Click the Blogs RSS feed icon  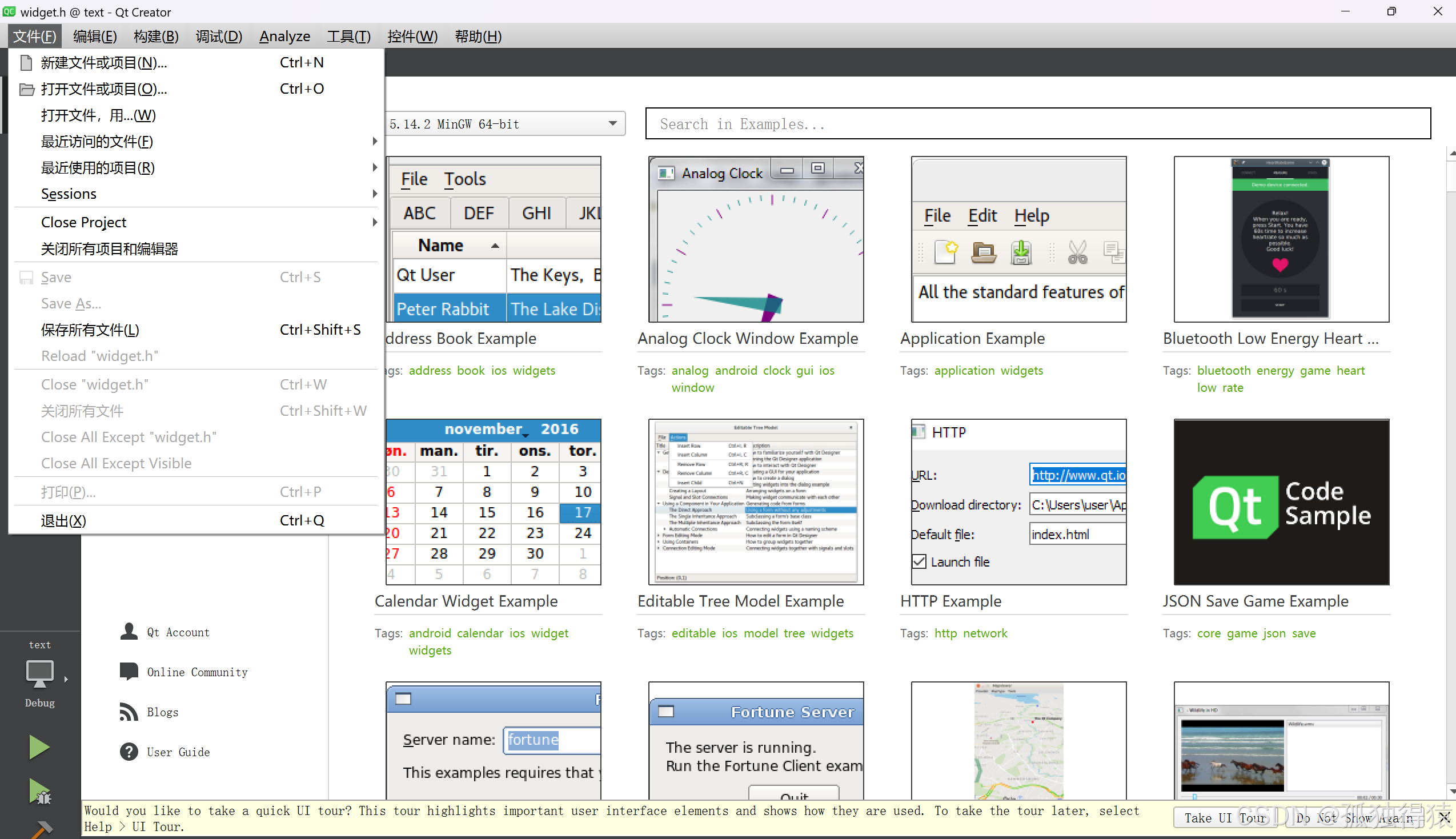(x=129, y=712)
